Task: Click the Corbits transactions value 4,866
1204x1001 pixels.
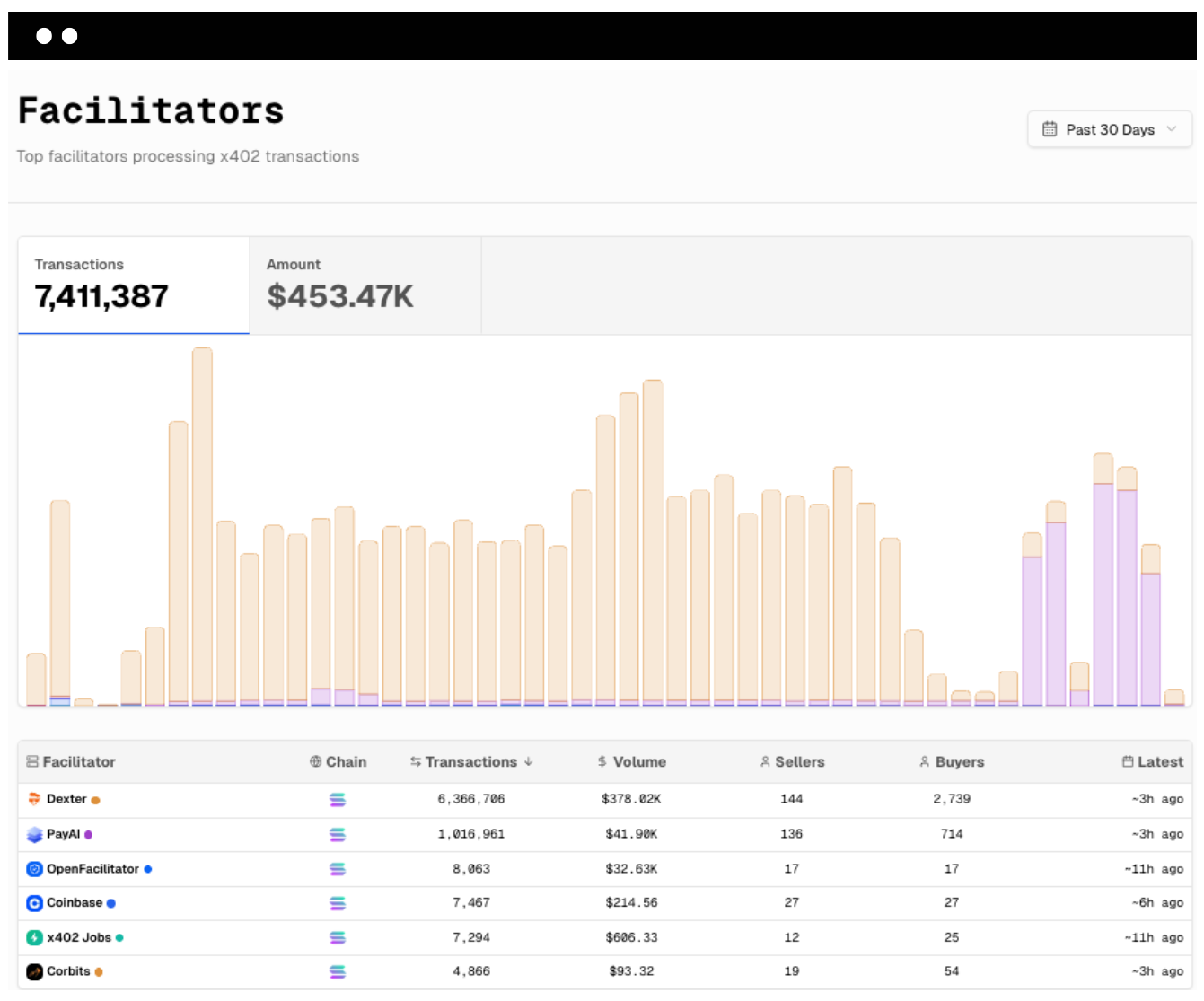Action: (471, 971)
